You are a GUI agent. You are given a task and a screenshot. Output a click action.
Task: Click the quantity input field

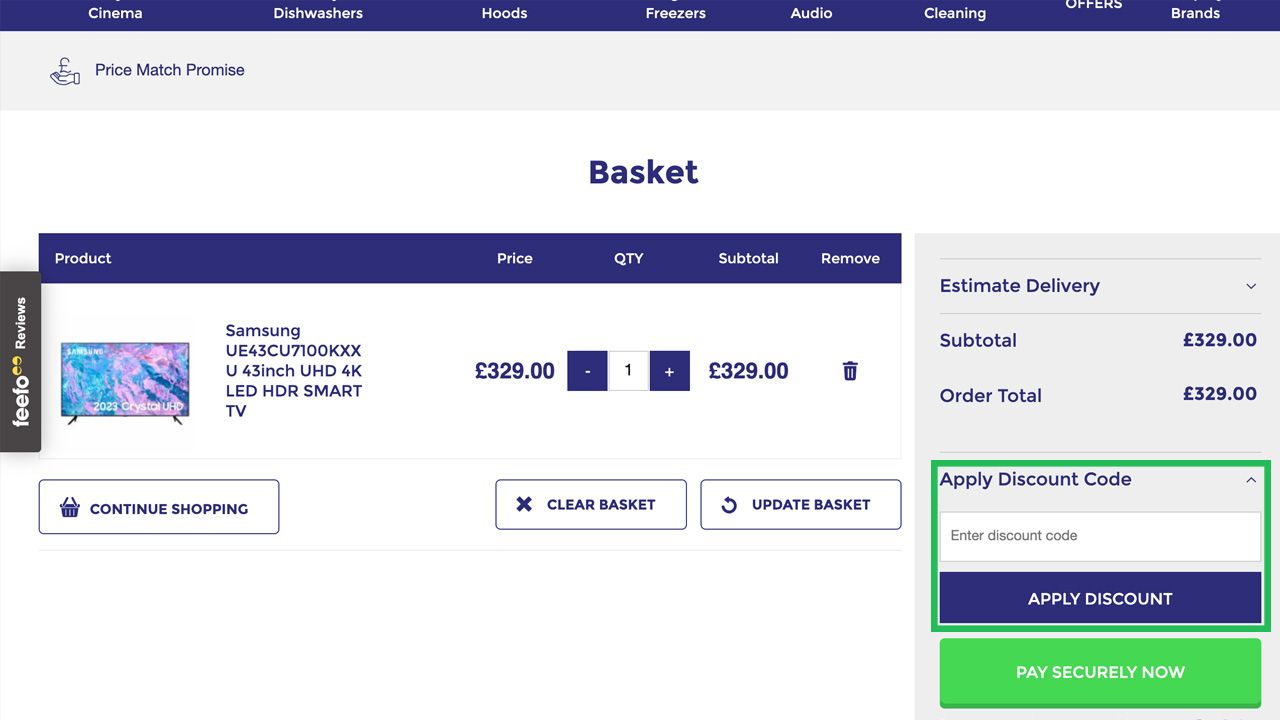tap(628, 371)
